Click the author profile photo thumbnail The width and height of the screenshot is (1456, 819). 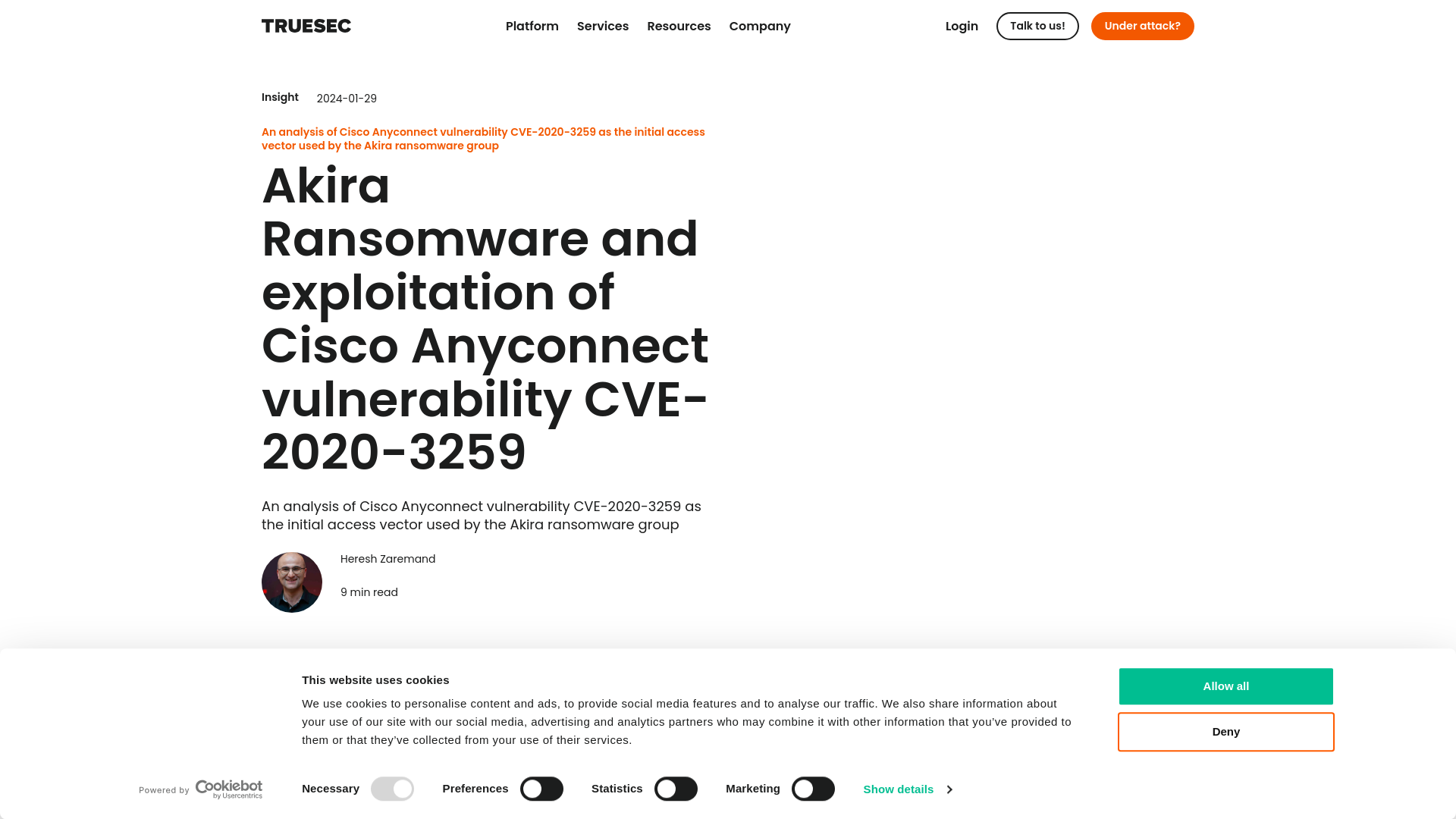(292, 582)
